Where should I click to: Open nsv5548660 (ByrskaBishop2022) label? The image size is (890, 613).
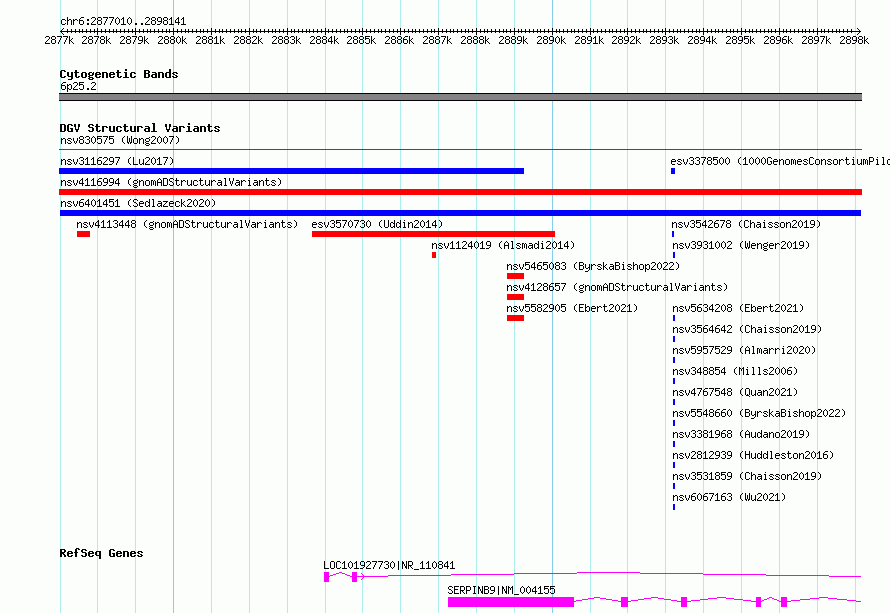(x=759, y=413)
